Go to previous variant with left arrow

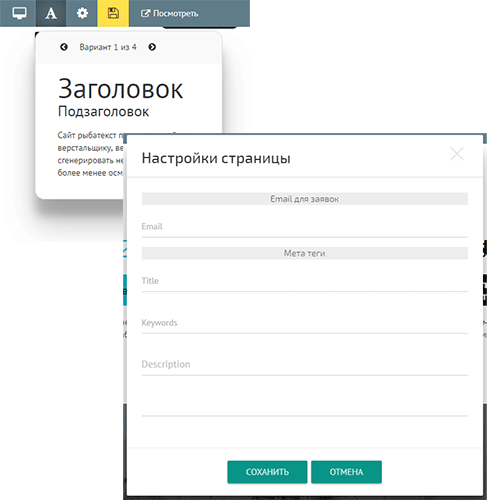(64, 47)
